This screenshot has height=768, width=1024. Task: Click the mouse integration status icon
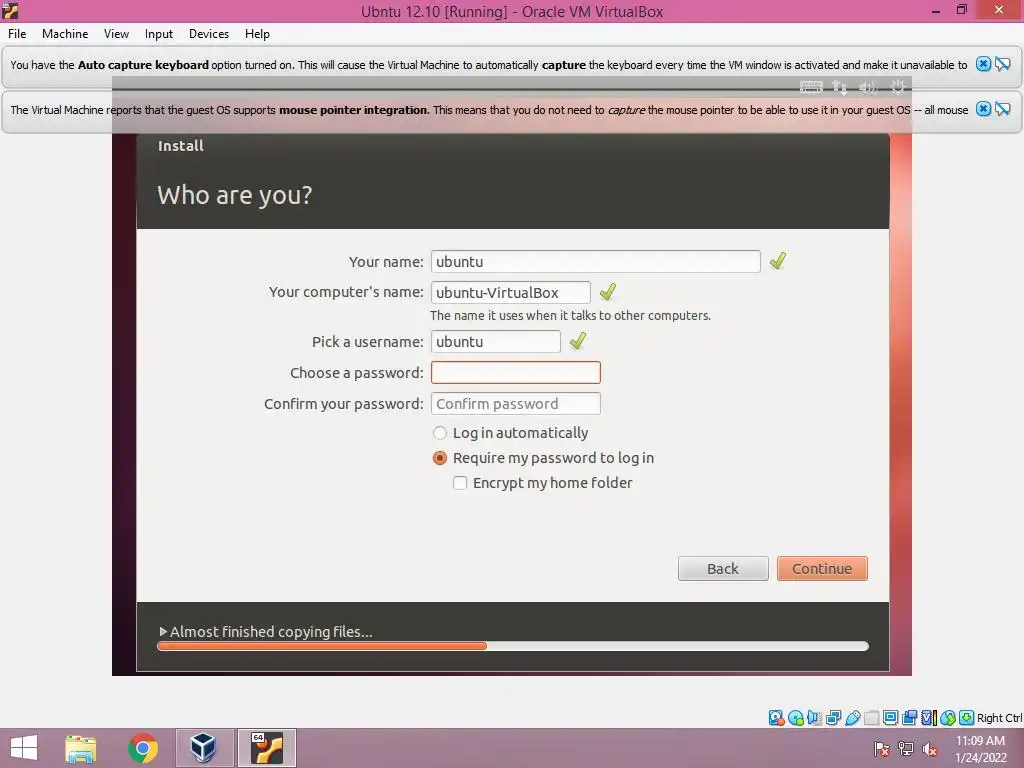[948, 718]
